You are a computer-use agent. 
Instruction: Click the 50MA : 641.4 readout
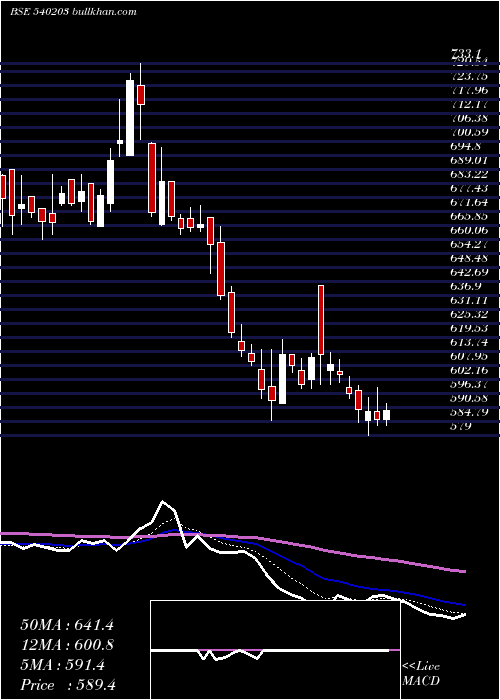(x=67, y=625)
